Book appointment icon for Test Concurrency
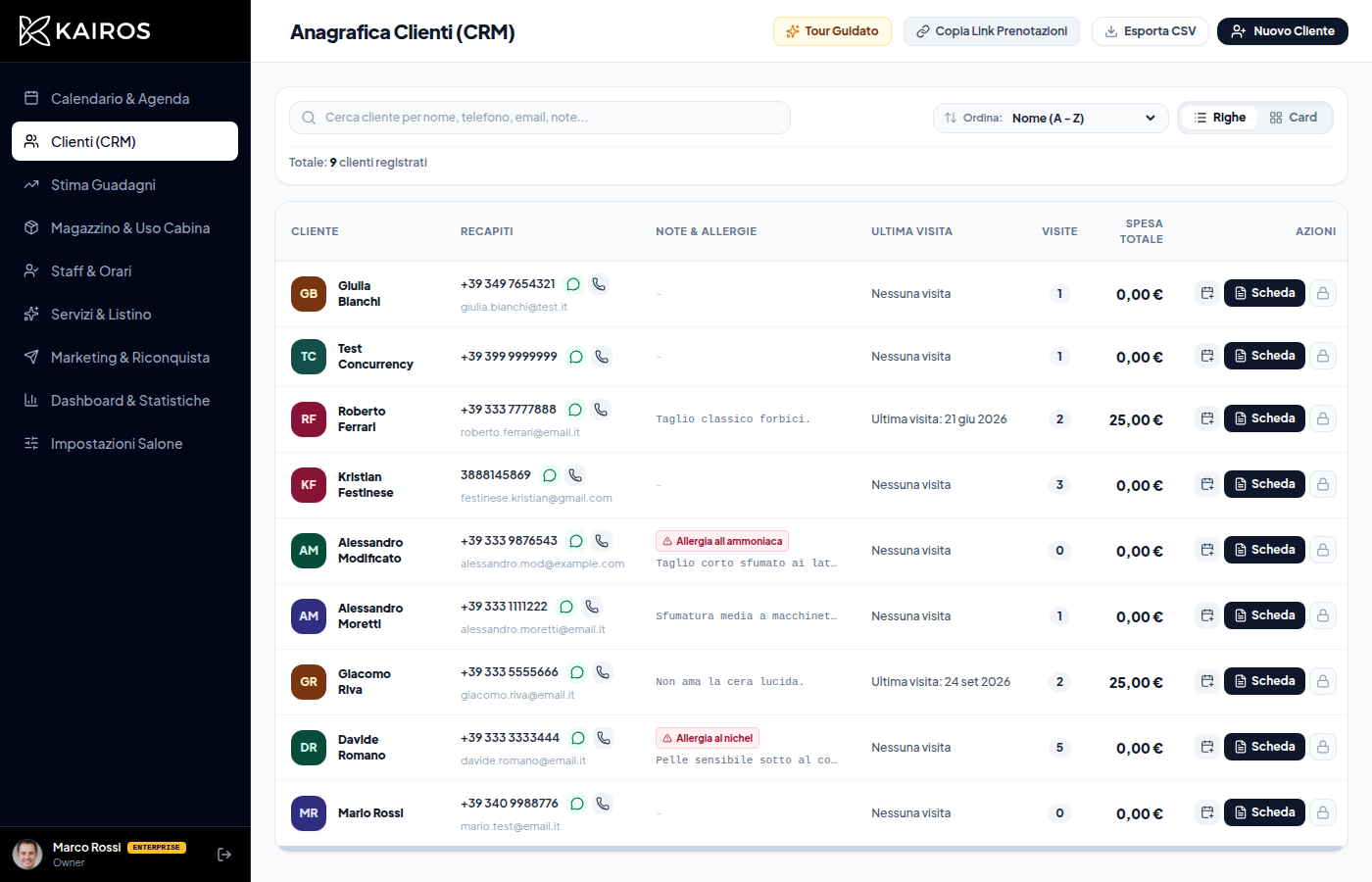The width and height of the screenshot is (1372, 882). [1207, 356]
